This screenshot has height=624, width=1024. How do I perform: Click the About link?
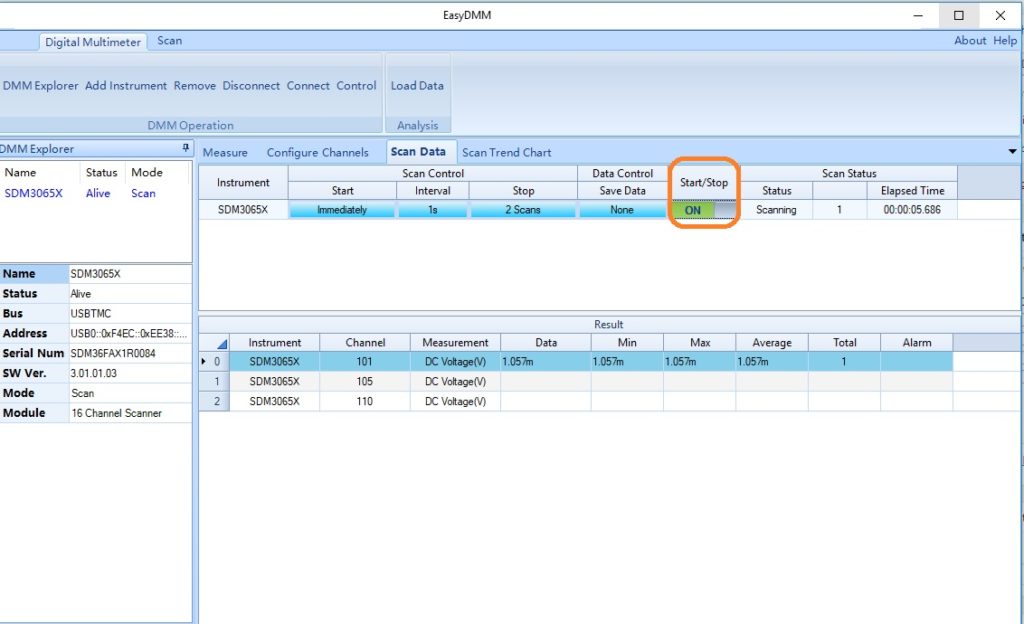click(x=970, y=41)
